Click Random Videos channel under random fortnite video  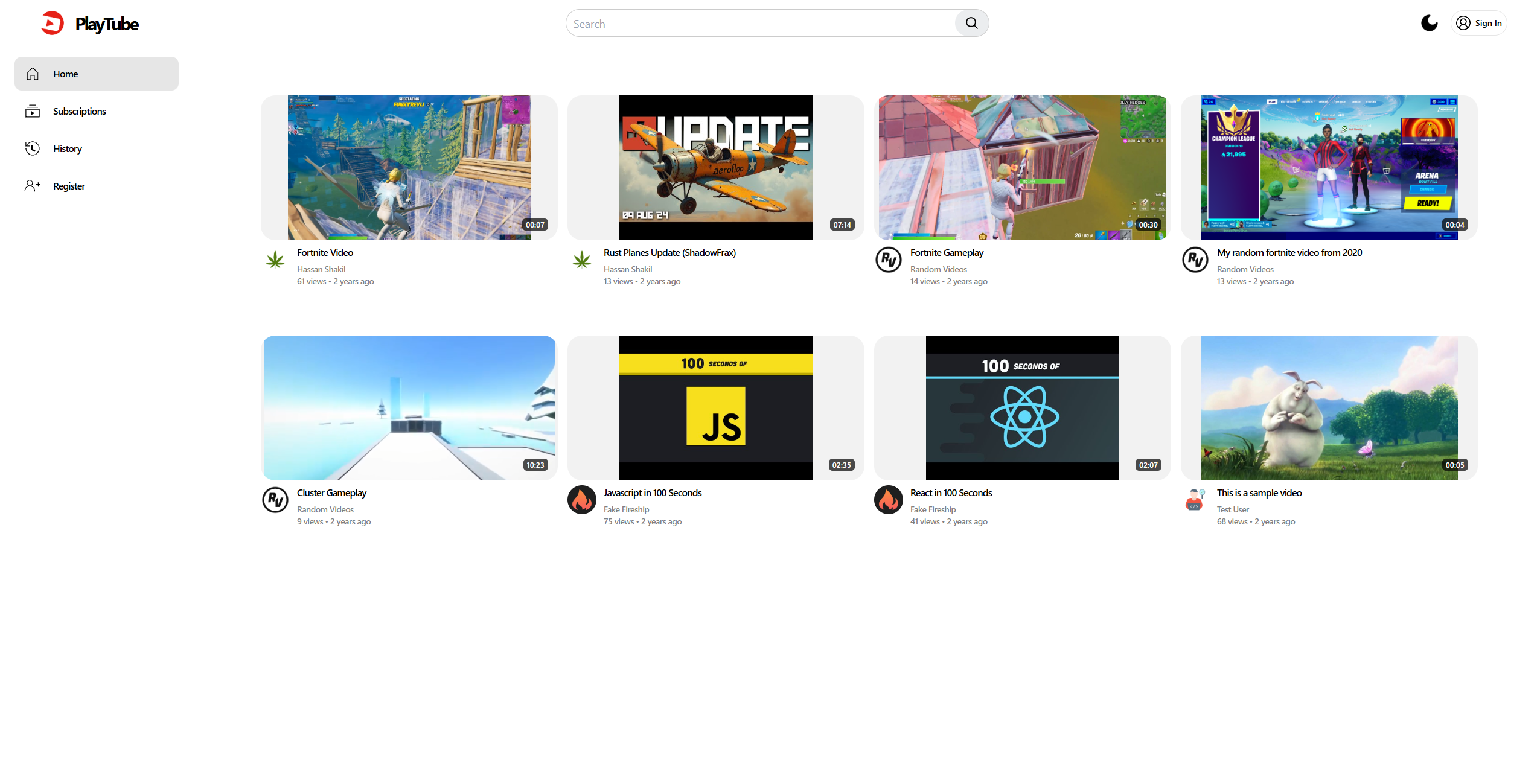point(1245,269)
